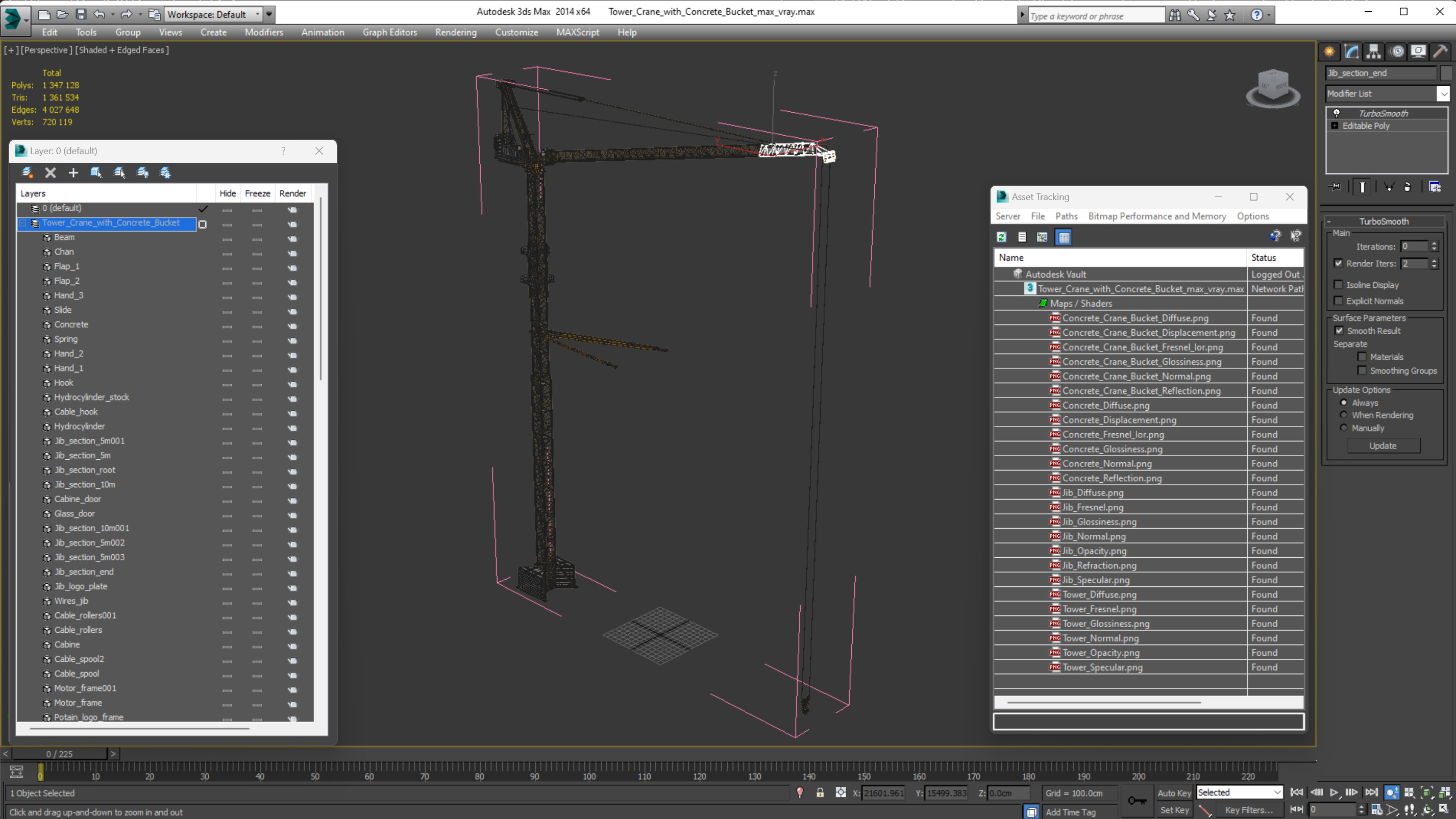Click the Delete Layer X icon
The image size is (1456, 819).
[51, 173]
